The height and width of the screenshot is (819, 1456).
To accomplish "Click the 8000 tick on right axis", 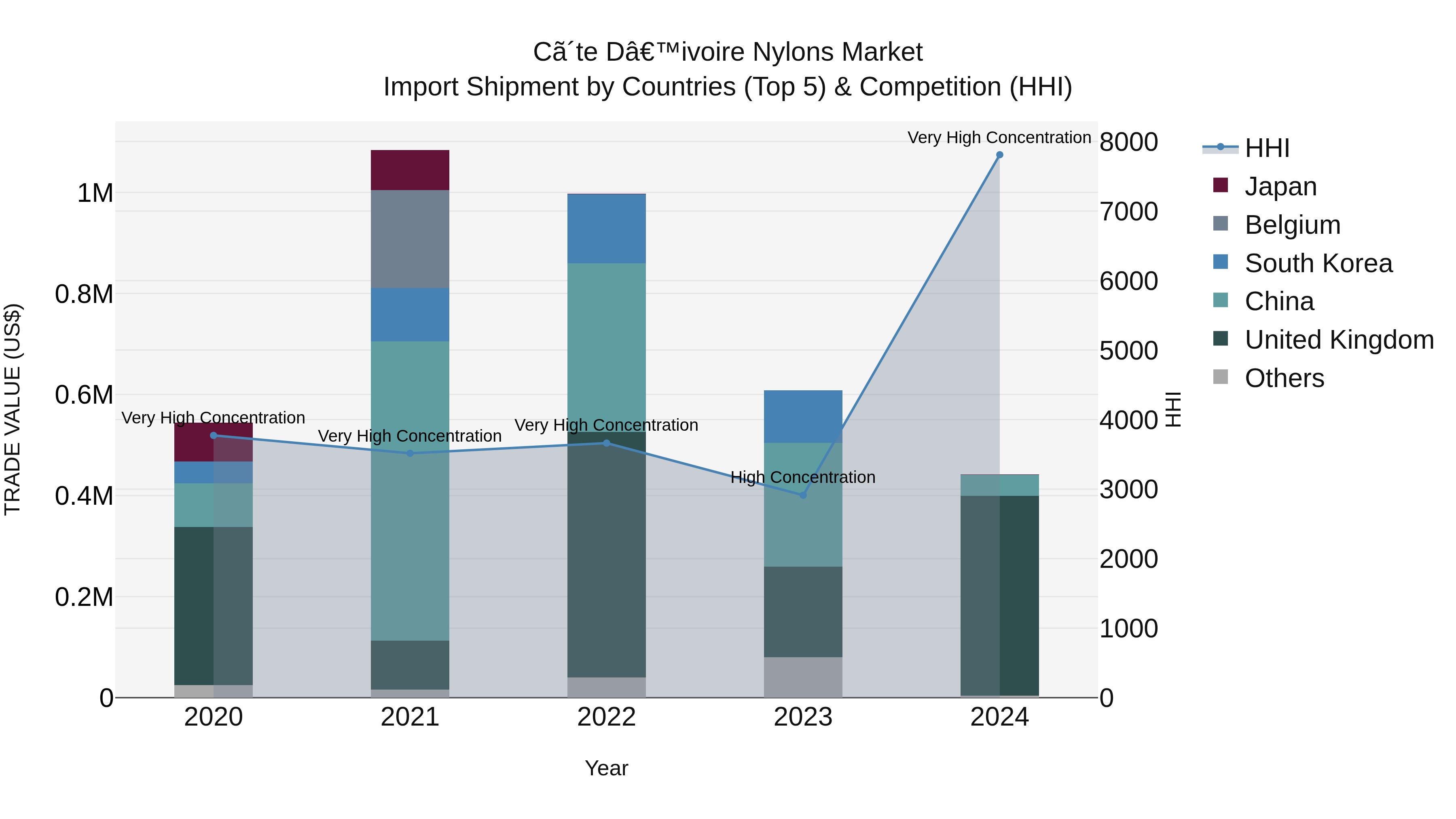I will 1129,142.
